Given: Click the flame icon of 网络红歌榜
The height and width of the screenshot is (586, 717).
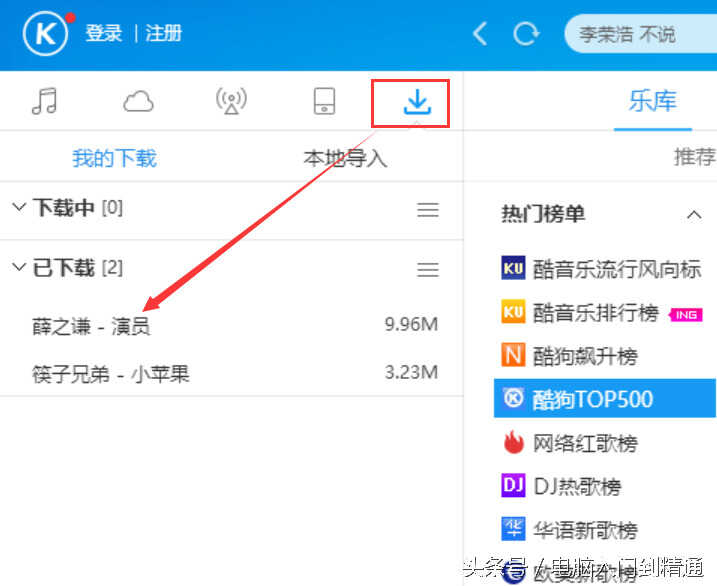Looking at the screenshot, I should (x=513, y=442).
